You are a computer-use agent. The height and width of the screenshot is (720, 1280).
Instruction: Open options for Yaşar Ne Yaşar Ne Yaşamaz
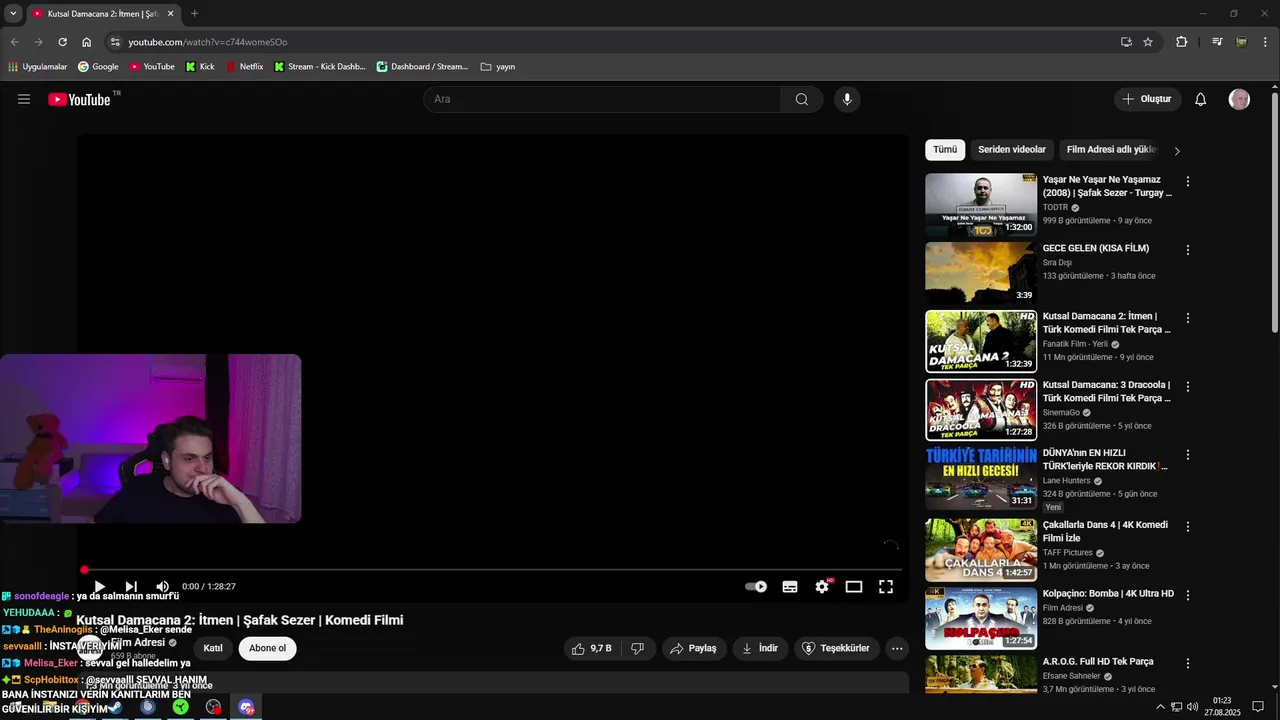point(1188,181)
